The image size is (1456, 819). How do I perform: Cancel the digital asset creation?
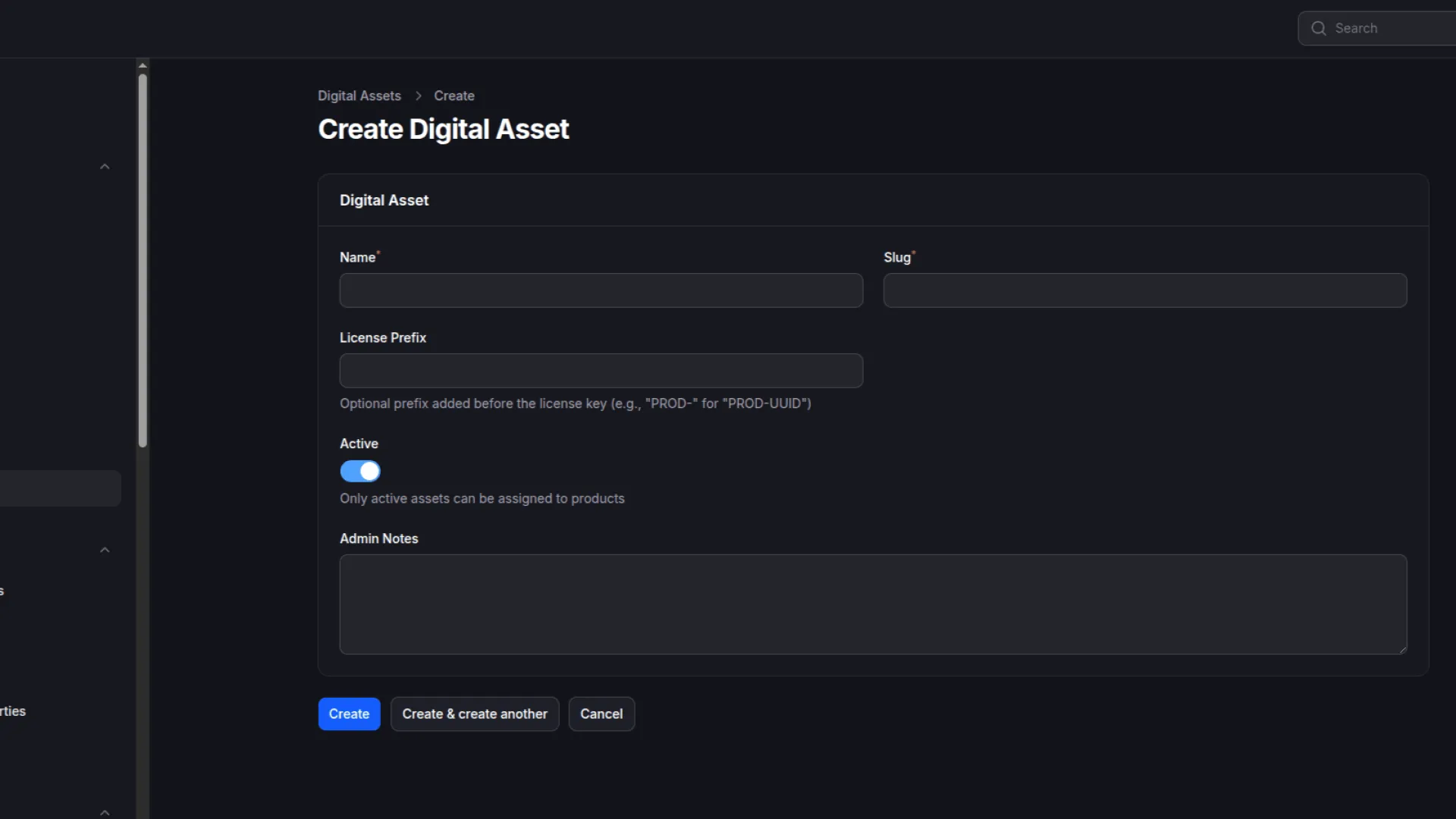point(601,714)
